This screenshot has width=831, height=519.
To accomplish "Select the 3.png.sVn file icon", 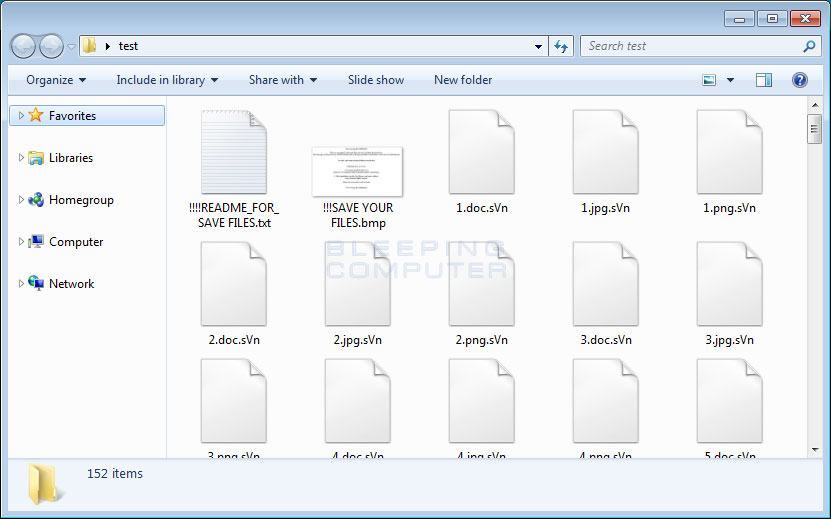I will [234, 401].
